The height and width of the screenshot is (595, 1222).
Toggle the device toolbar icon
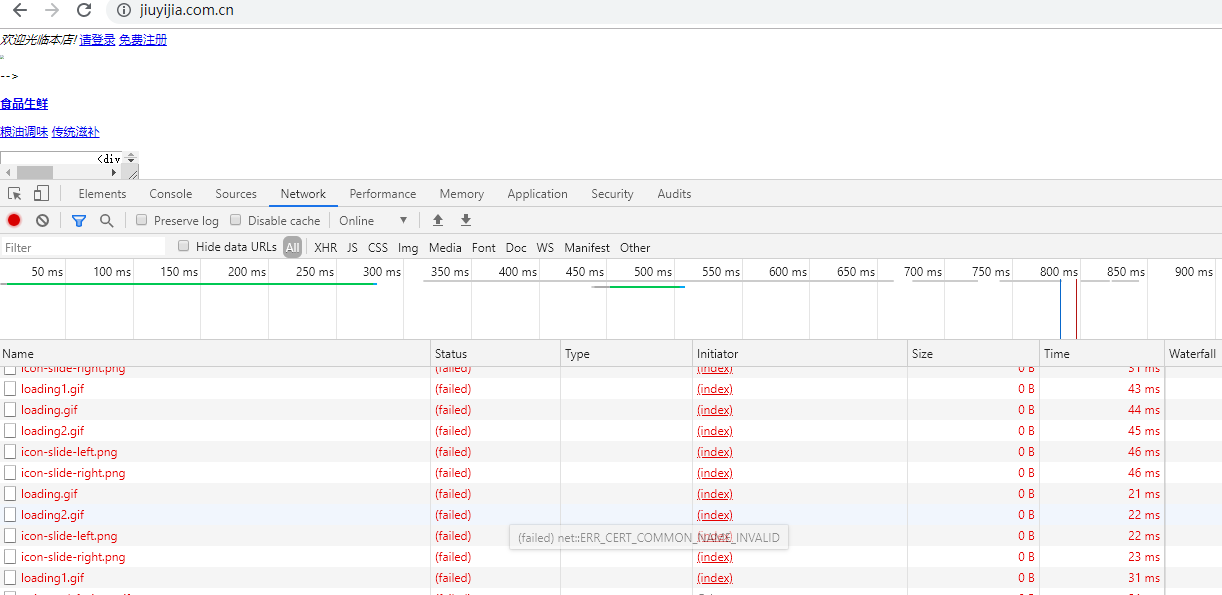point(41,194)
